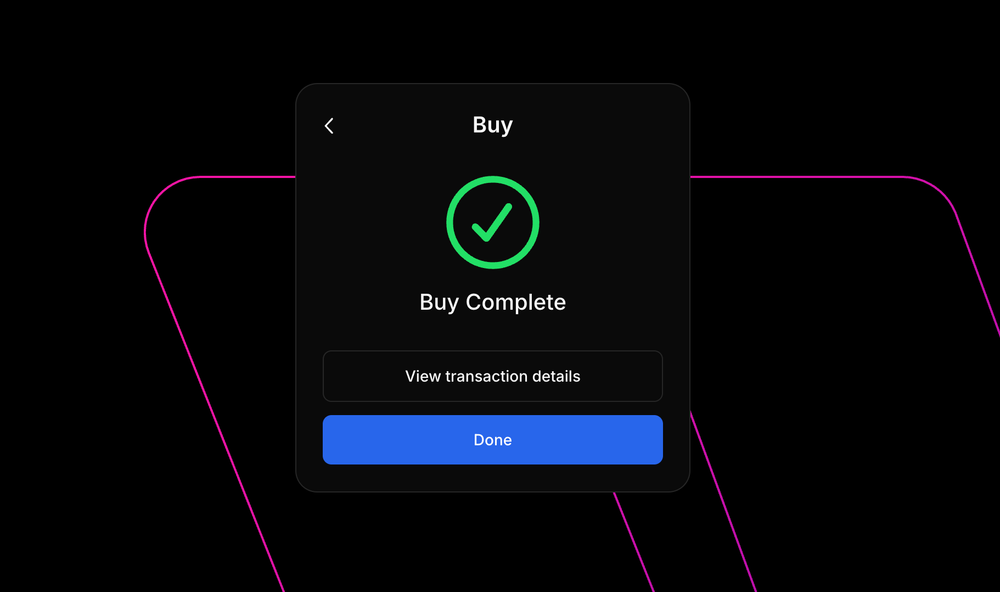
Task: Click the green success checkmark icon
Action: pyautogui.click(x=492, y=222)
